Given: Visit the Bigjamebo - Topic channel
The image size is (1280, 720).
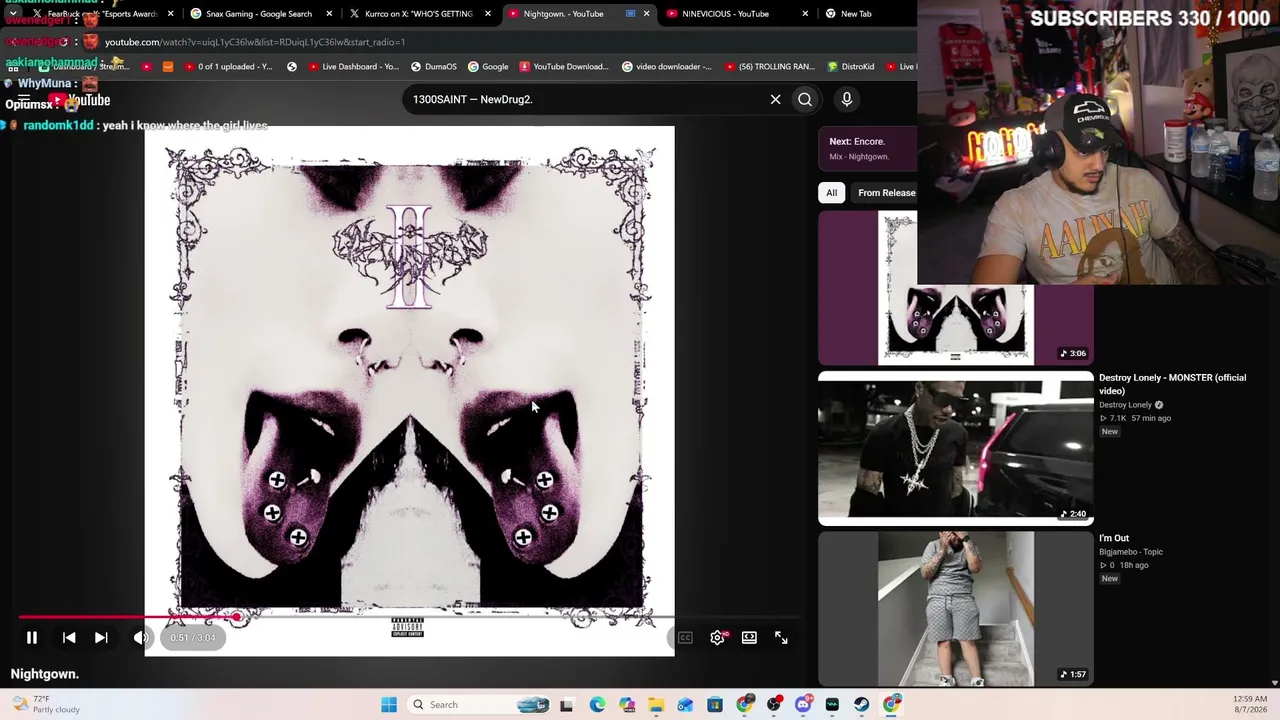Looking at the screenshot, I should point(1131,552).
